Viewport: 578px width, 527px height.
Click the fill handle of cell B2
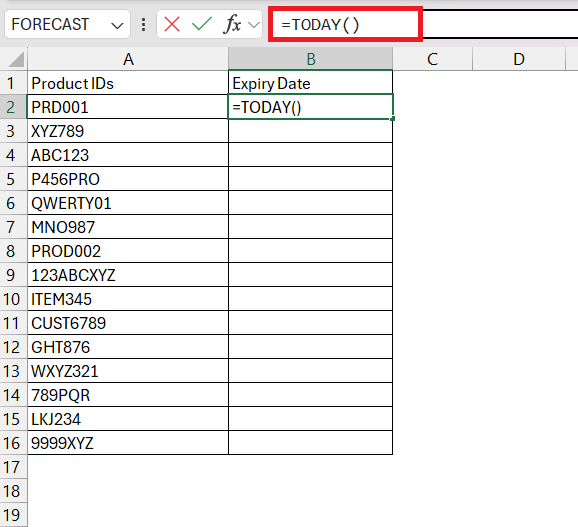393,119
